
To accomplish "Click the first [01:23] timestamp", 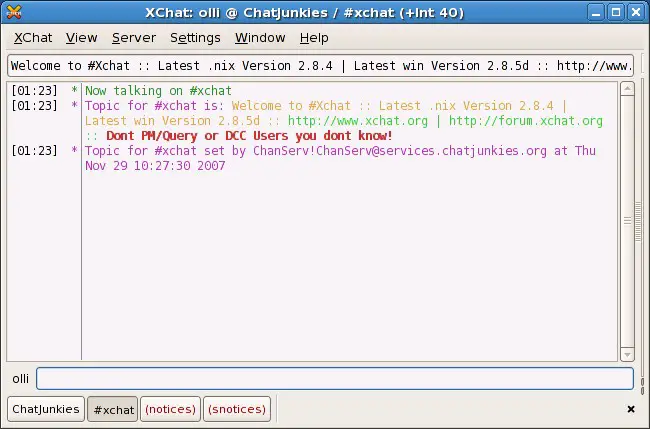I will click(34, 91).
